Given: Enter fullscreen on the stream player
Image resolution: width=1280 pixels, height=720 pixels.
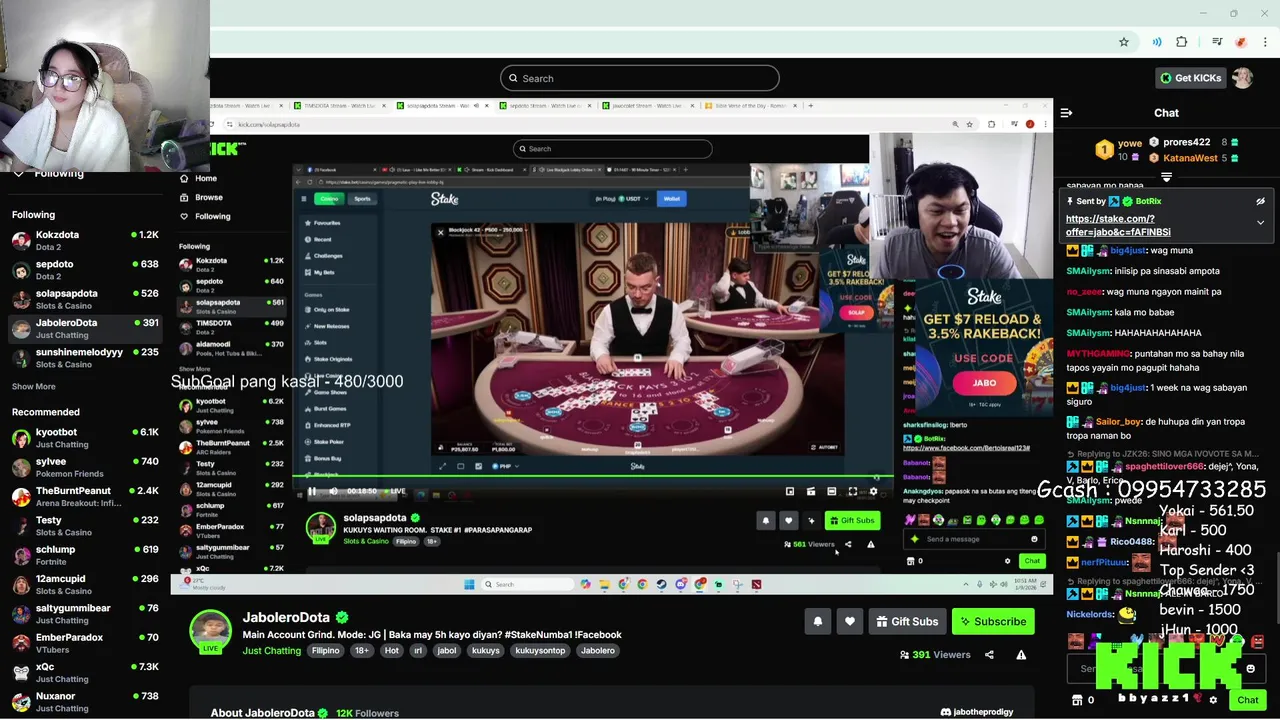Looking at the screenshot, I should (x=852, y=491).
